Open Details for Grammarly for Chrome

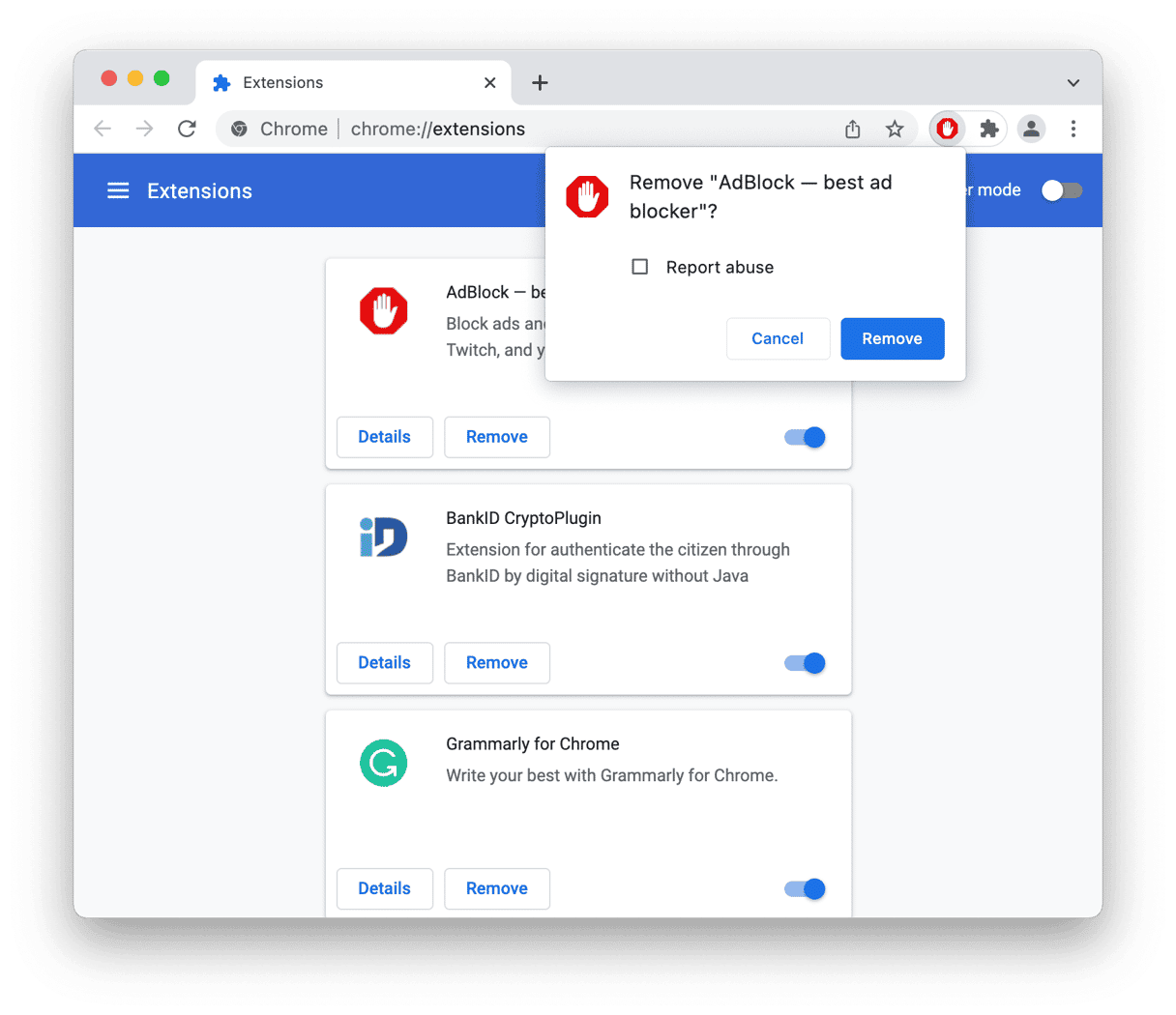click(384, 889)
